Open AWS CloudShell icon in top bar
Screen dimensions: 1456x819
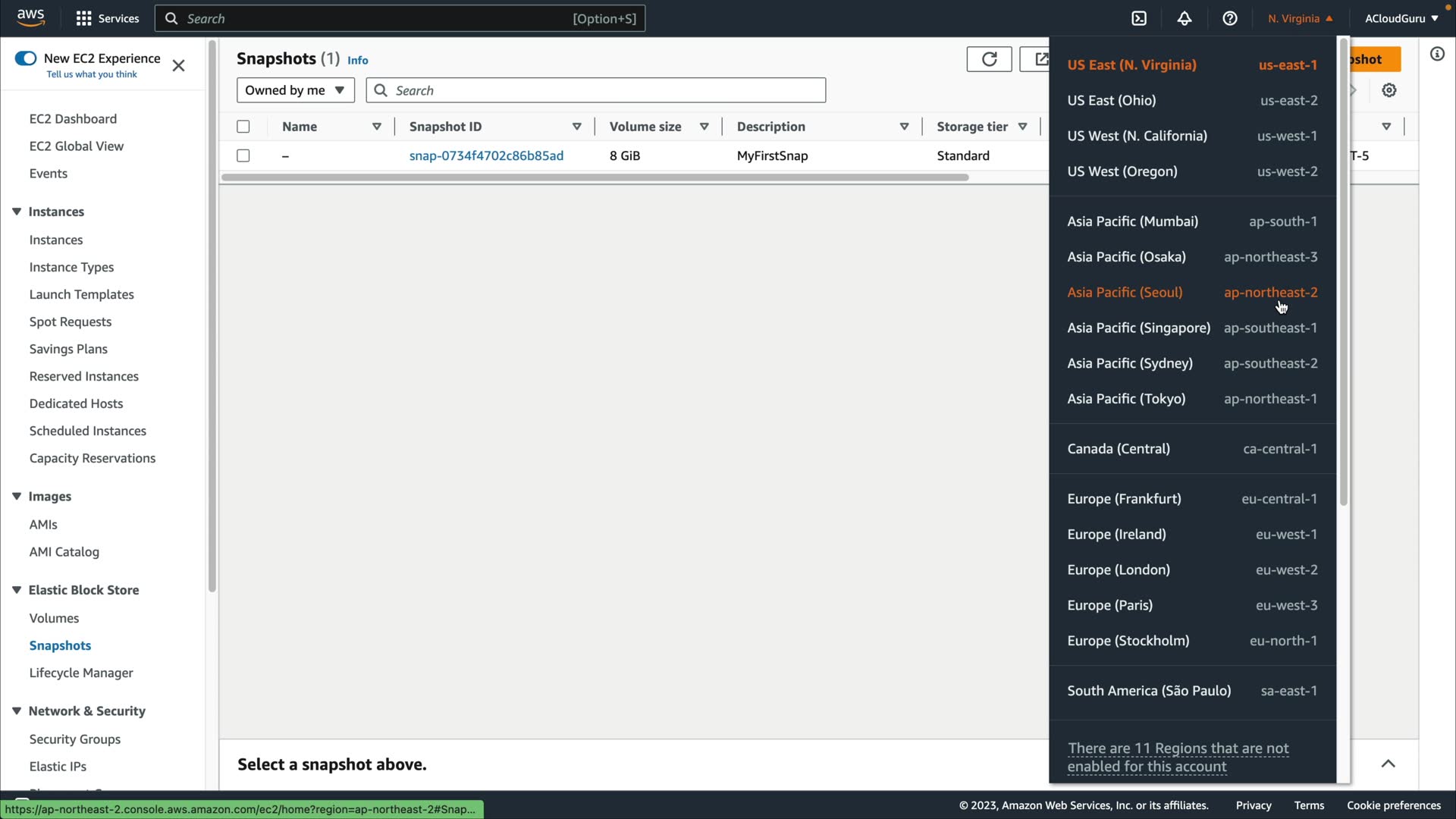click(1139, 18)
